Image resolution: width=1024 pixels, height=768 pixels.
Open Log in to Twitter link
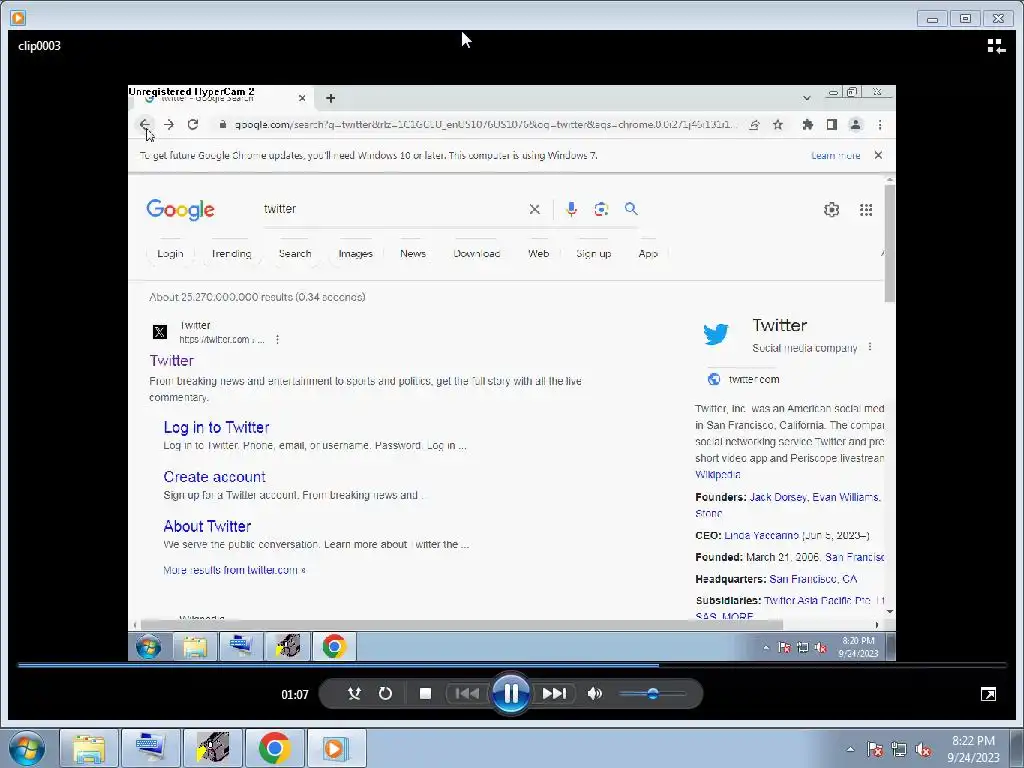[x=216, y=427]
